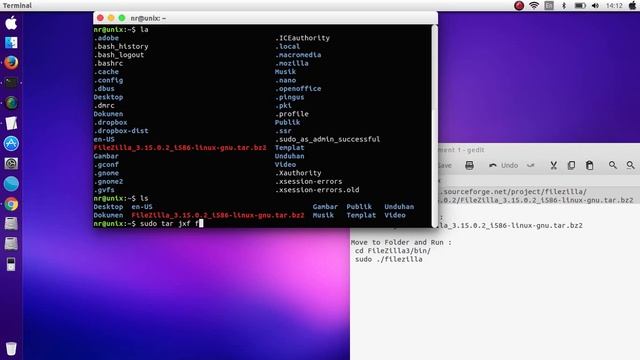Open the blue round dock icon
Viewport: 640px width, 360px height.
click(x=11, y=184)
